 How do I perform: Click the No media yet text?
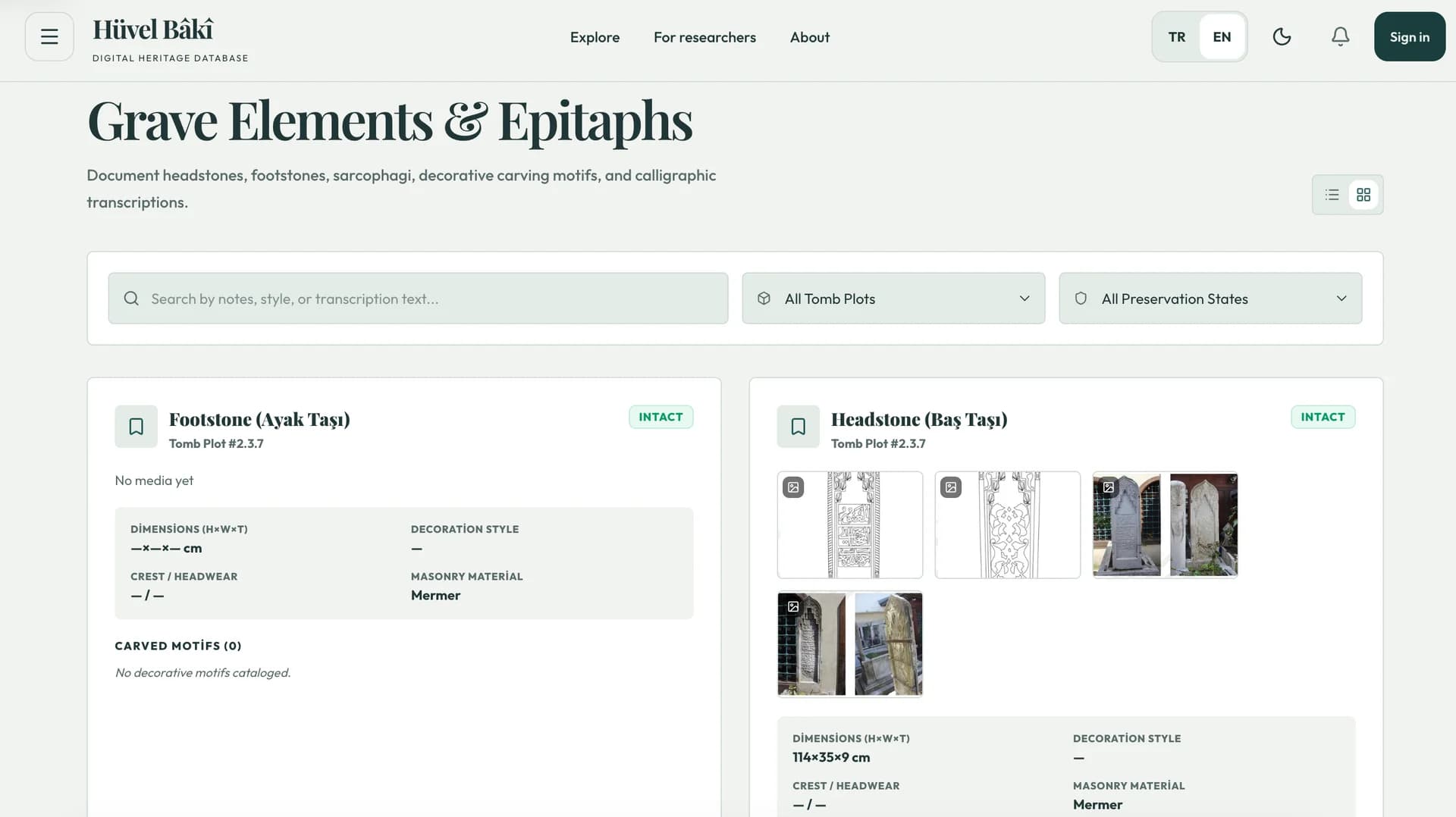(154, 480)
